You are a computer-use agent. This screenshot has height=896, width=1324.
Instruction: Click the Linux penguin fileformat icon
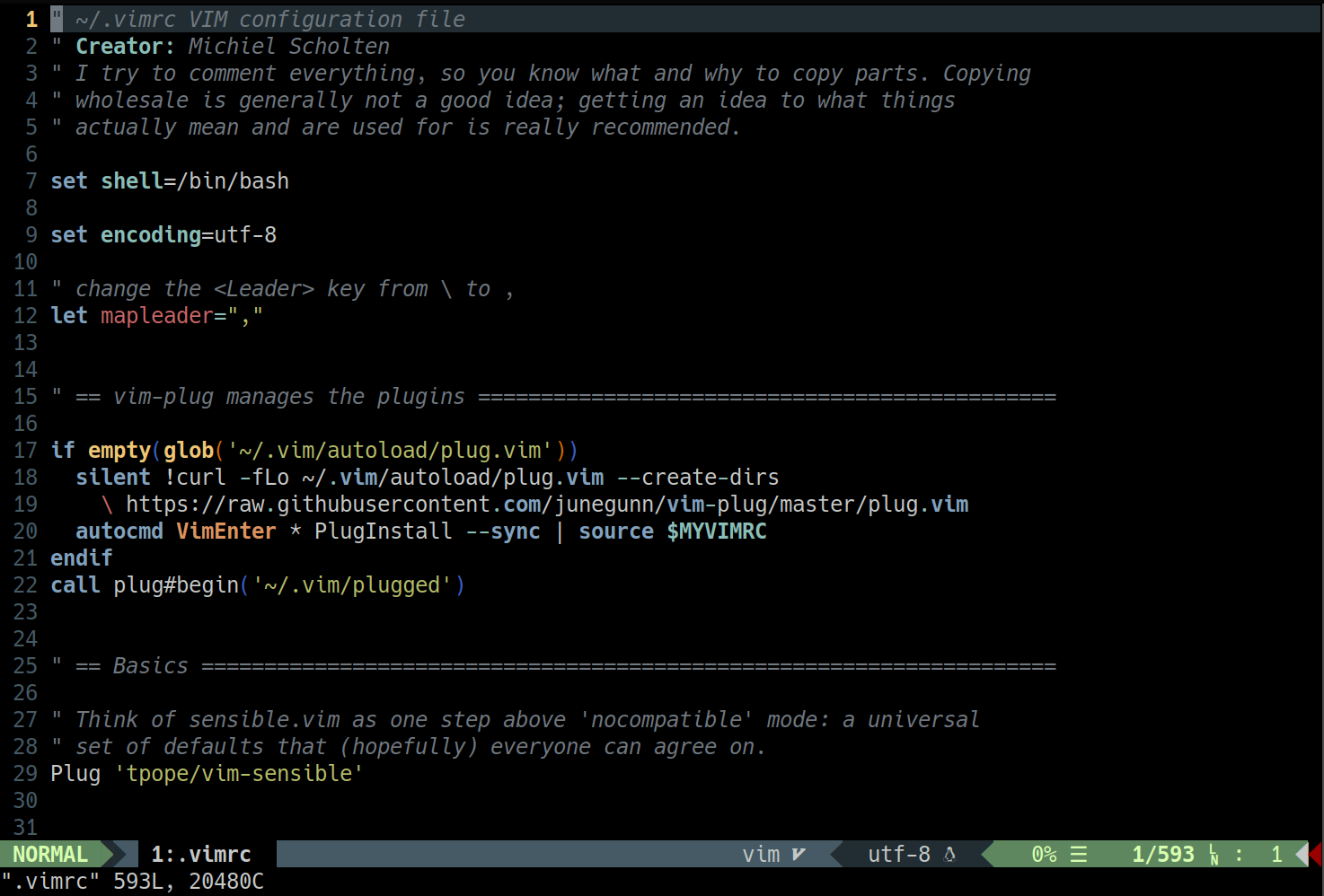point(949,855)
